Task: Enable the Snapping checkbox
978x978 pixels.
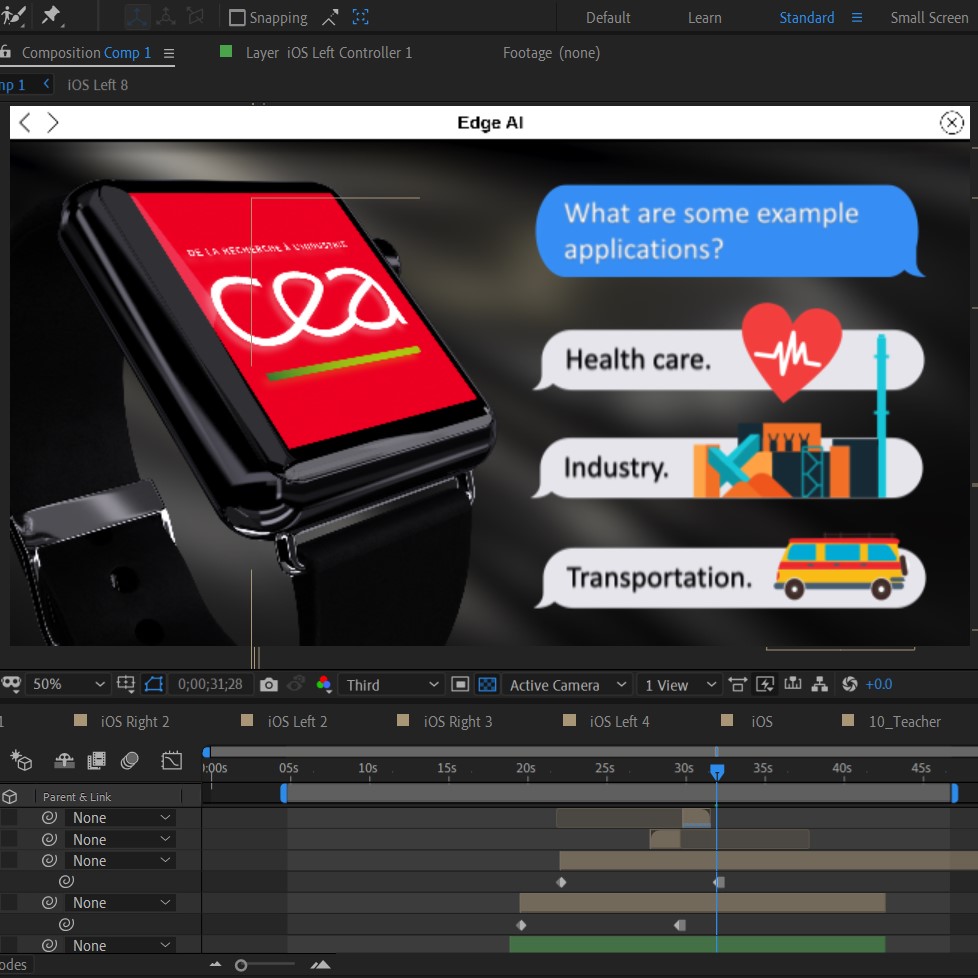Action: (237, 17)
